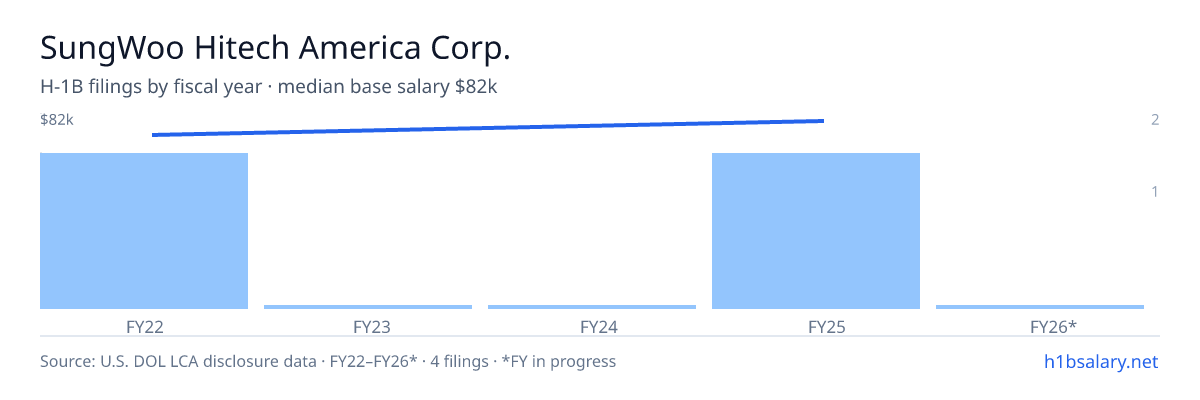Screen dimensions: 1200x400
Task: Click the right axis value 1
Action: (x=1155, y=191)
